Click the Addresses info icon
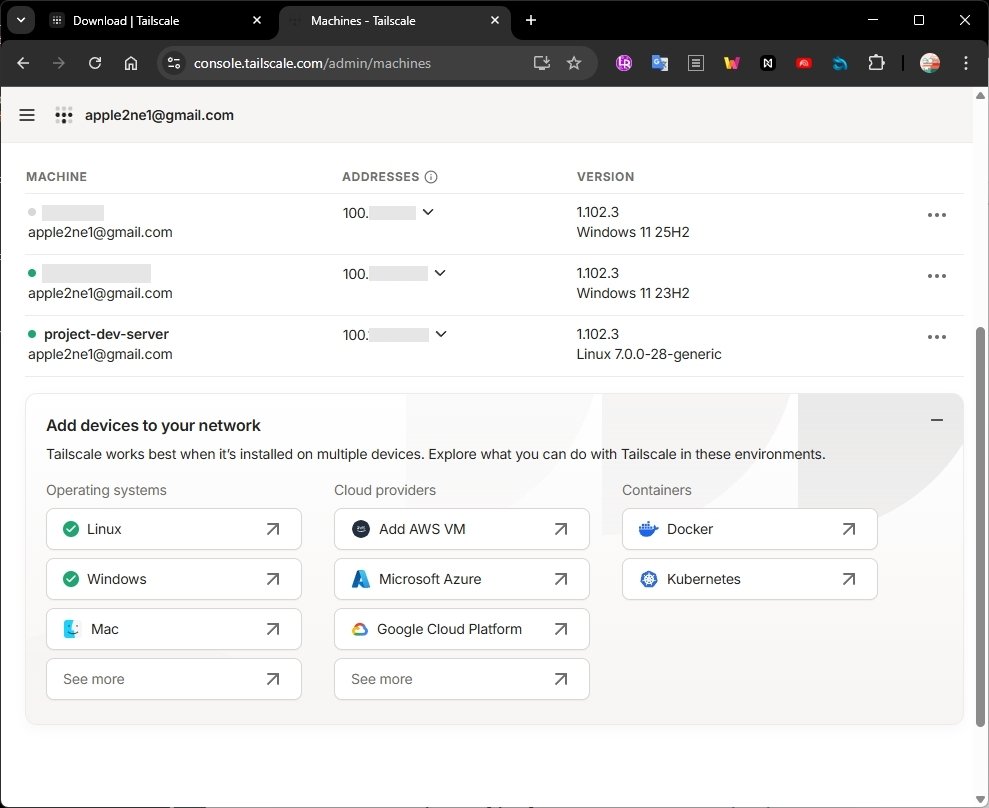The width and height of the screenshot is (989, 808). (x=431, y=177)
